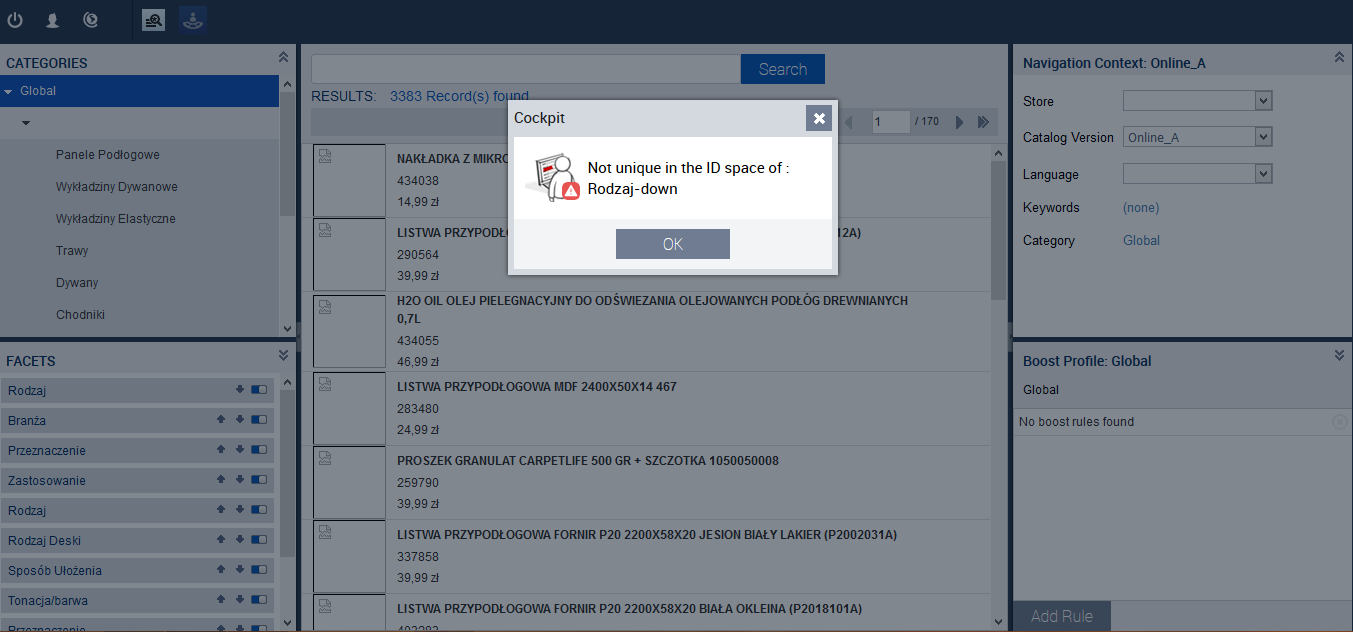Screen dimensions: 1353x632
Task: Open product PROSZEK GRANULAT CARPETLIFE 500 GR
Action: [x=588, y=461]
